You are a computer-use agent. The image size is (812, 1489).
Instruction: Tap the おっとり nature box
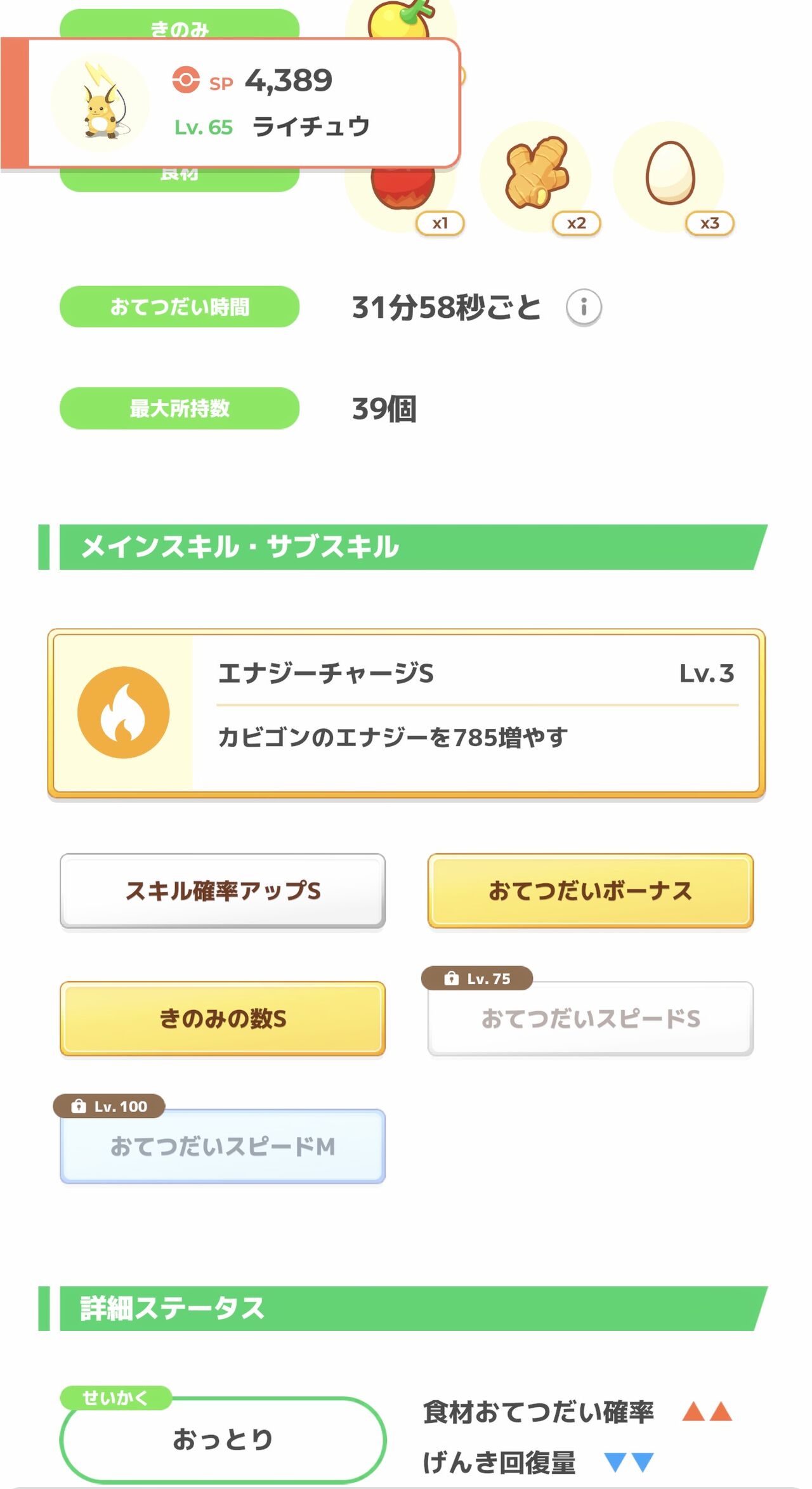223,1440
